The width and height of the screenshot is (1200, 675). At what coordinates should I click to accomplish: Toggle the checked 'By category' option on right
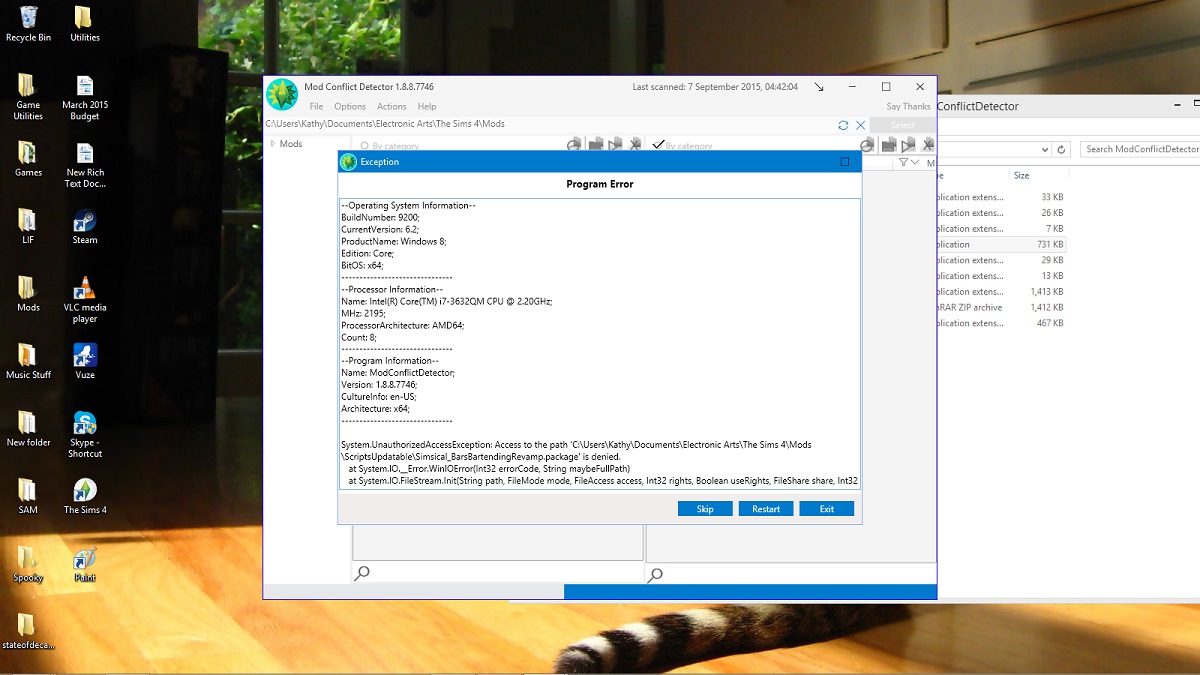(658, 145)
